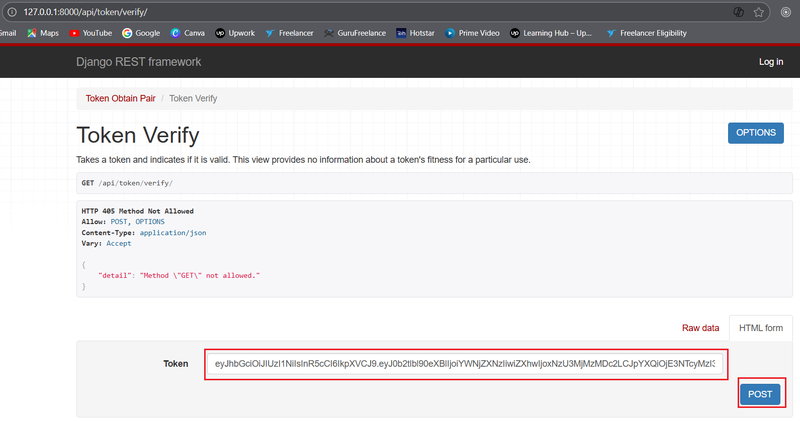Open the Maps bookmark
This screenshot has height=421, width=800.
(43, 33)
